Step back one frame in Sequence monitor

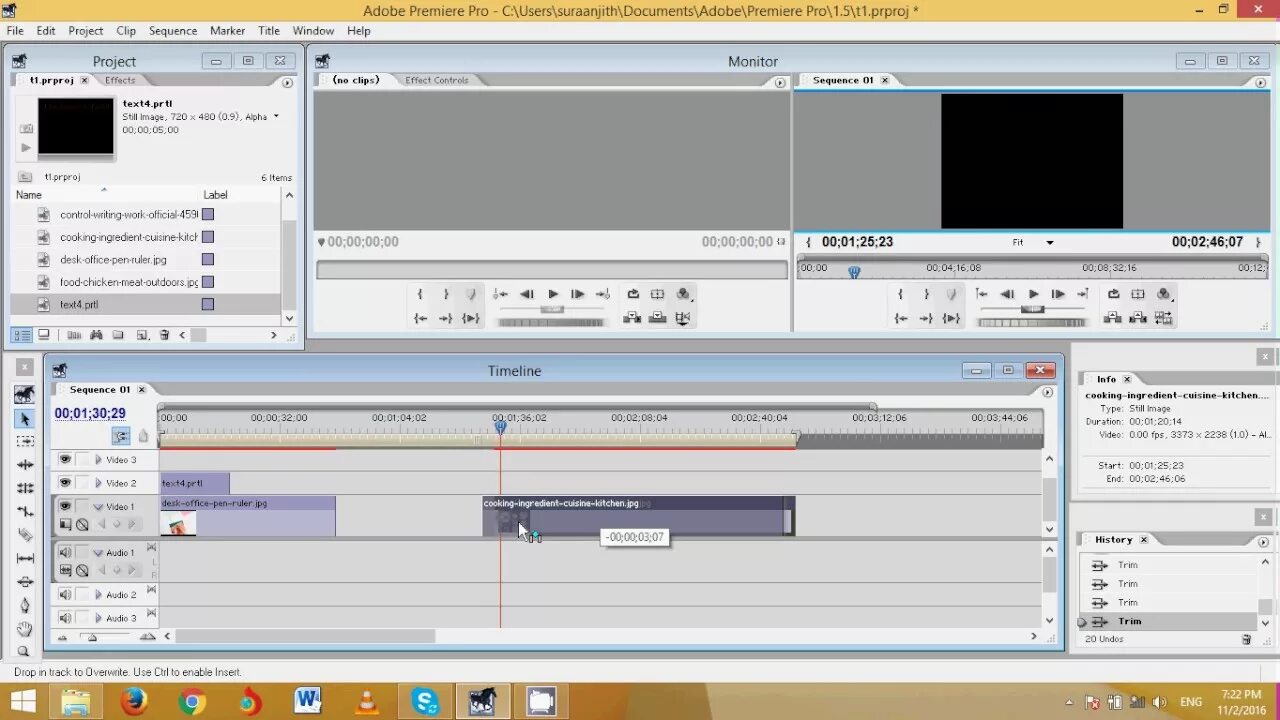click(1008, 294)
